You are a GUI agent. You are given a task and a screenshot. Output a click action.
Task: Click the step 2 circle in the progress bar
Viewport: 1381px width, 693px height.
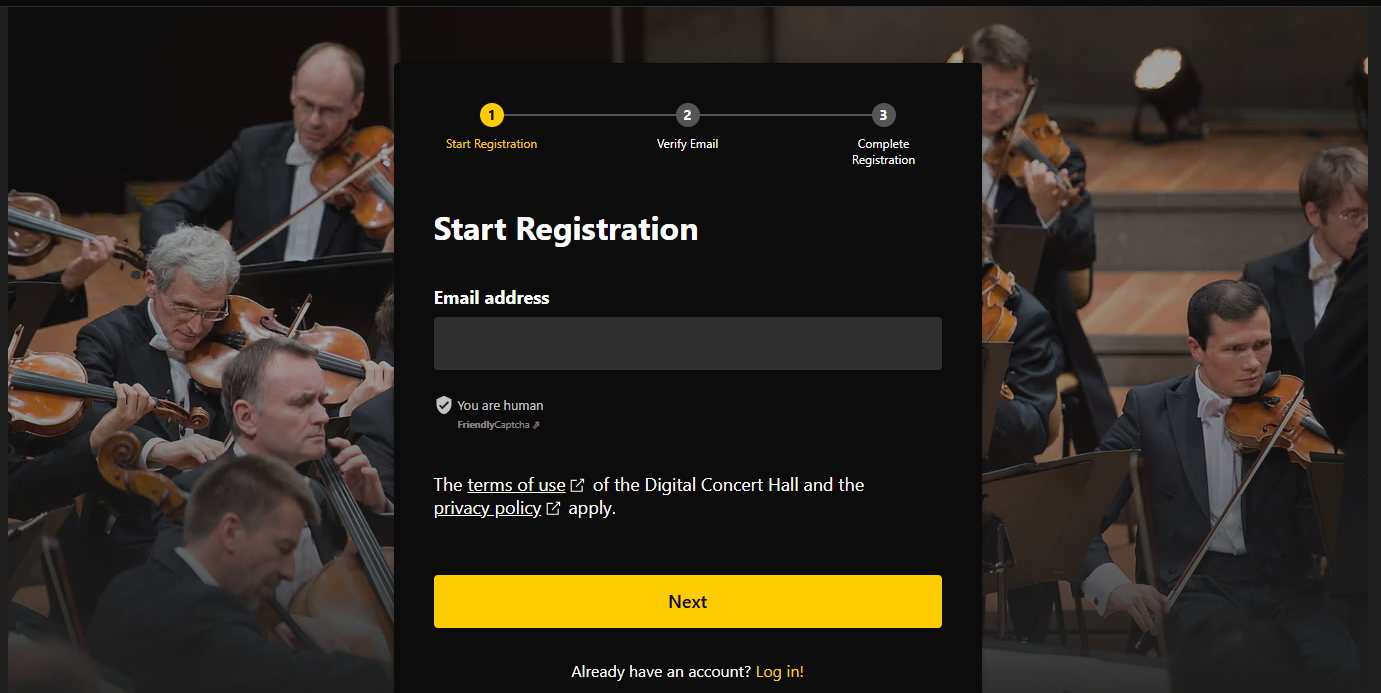687,114
